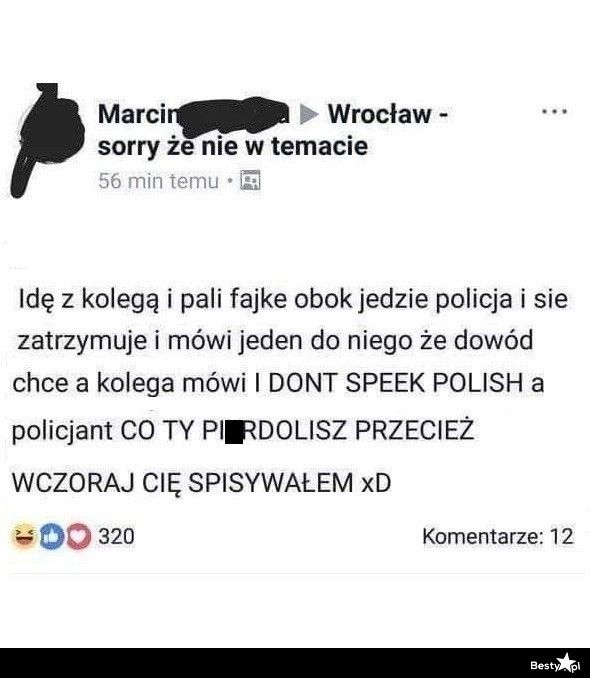Click the gray arrow between author and group

309,114
